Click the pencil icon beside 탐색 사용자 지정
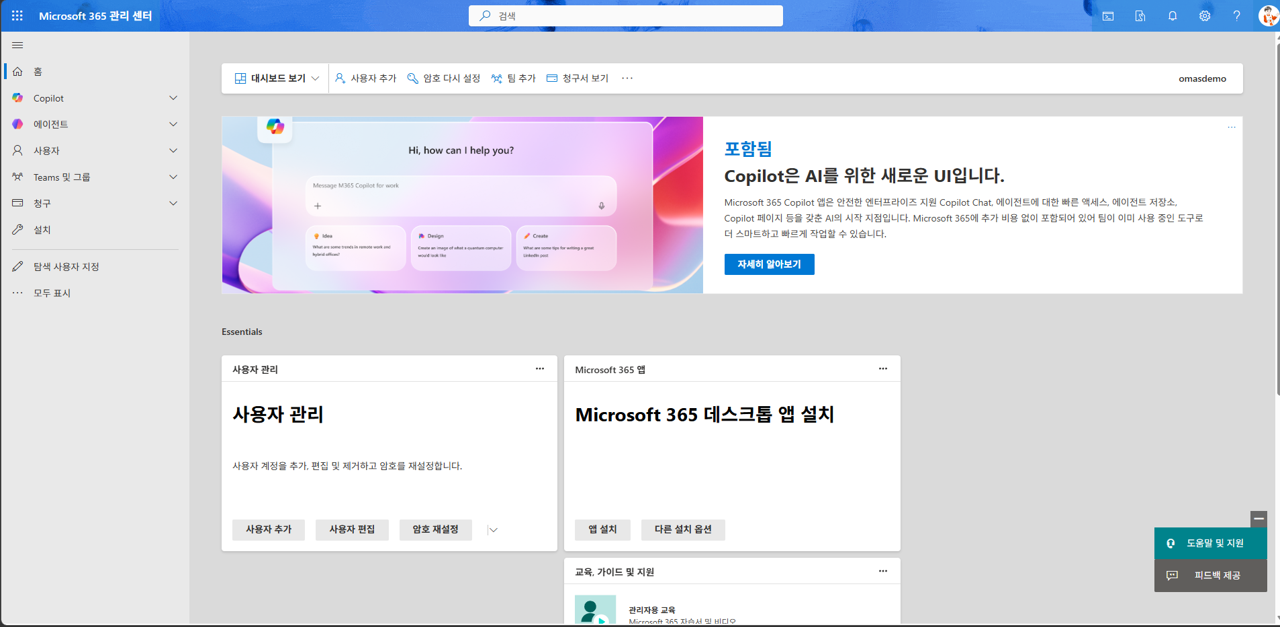 [17, 267]
